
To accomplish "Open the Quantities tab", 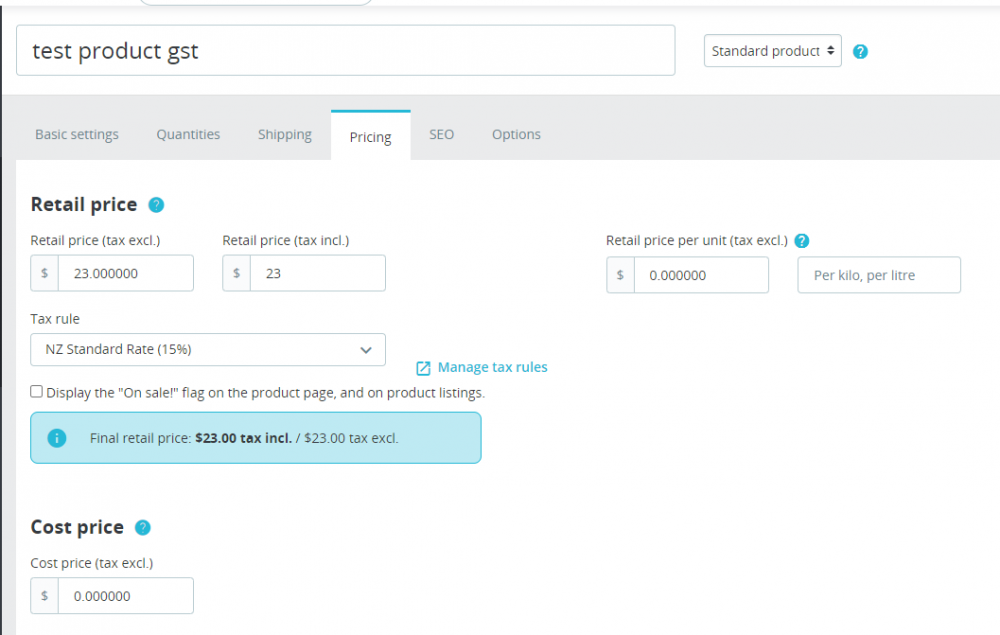I will pyautogui.click(x=188, y=134).
